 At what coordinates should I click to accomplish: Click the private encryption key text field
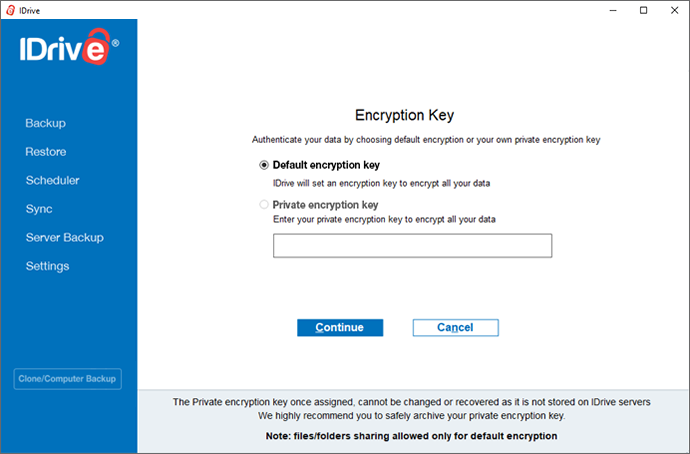tap(412, 246)
